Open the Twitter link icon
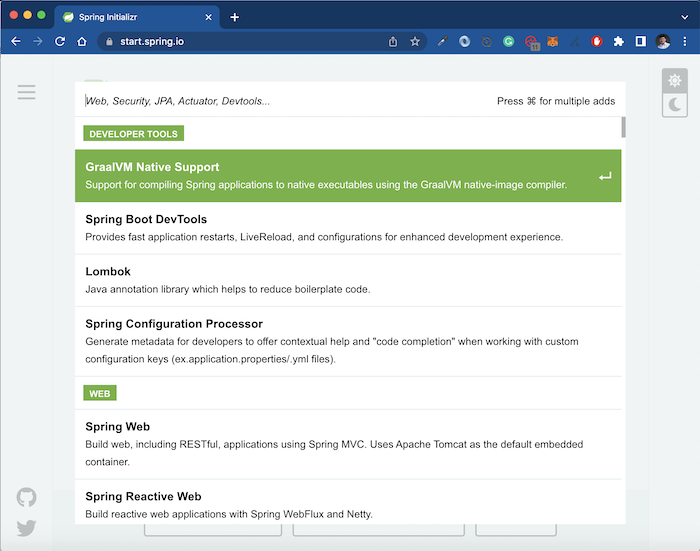 [26, 528]
